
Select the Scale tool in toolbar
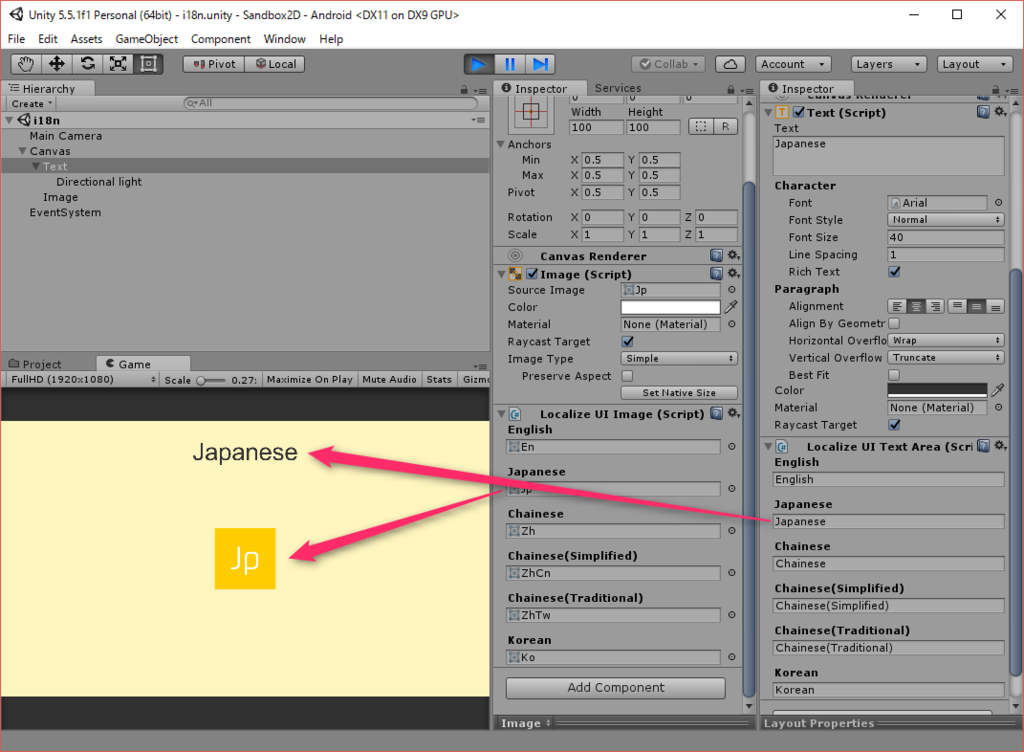118,64
